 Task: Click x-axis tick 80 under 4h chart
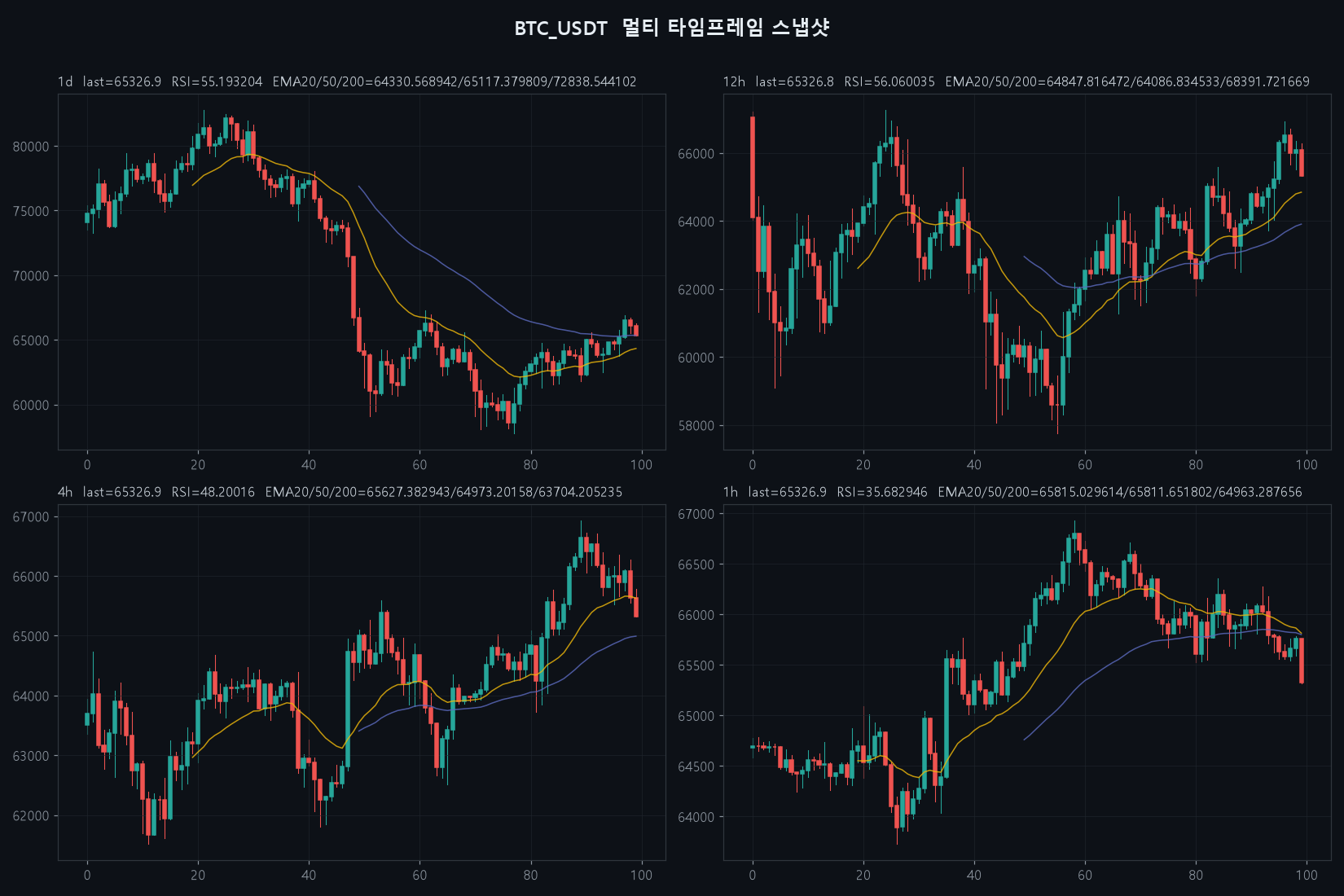[530, 876]
